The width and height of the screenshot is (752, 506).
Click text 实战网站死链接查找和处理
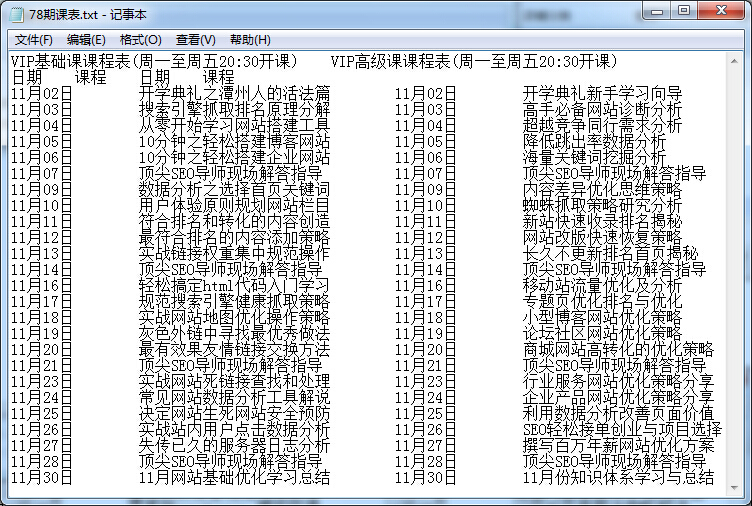234,381
